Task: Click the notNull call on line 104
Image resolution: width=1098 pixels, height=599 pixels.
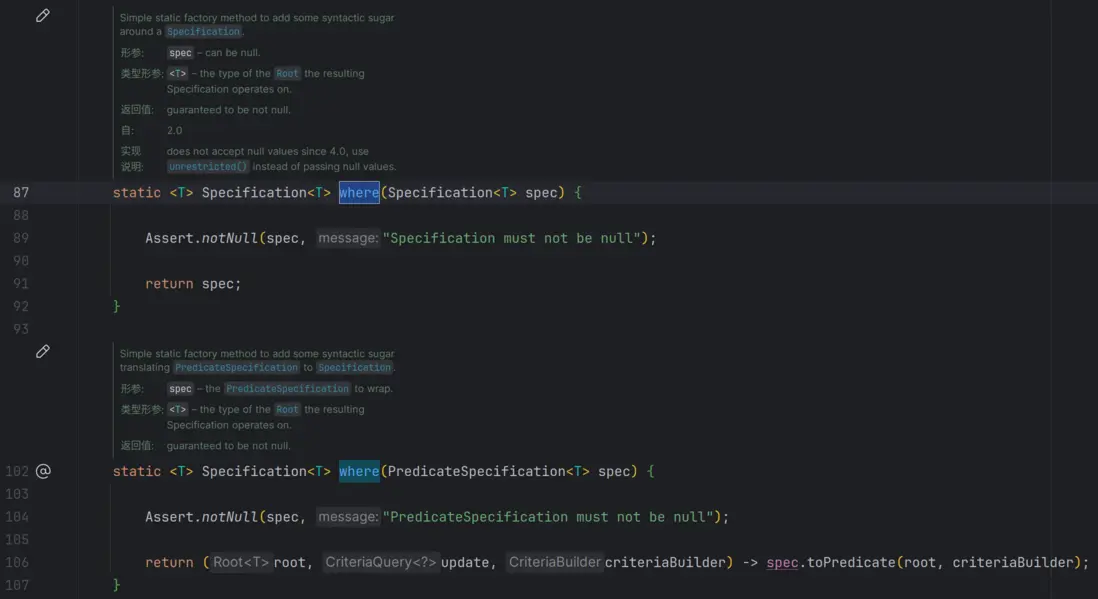Action: pos(230,517)
